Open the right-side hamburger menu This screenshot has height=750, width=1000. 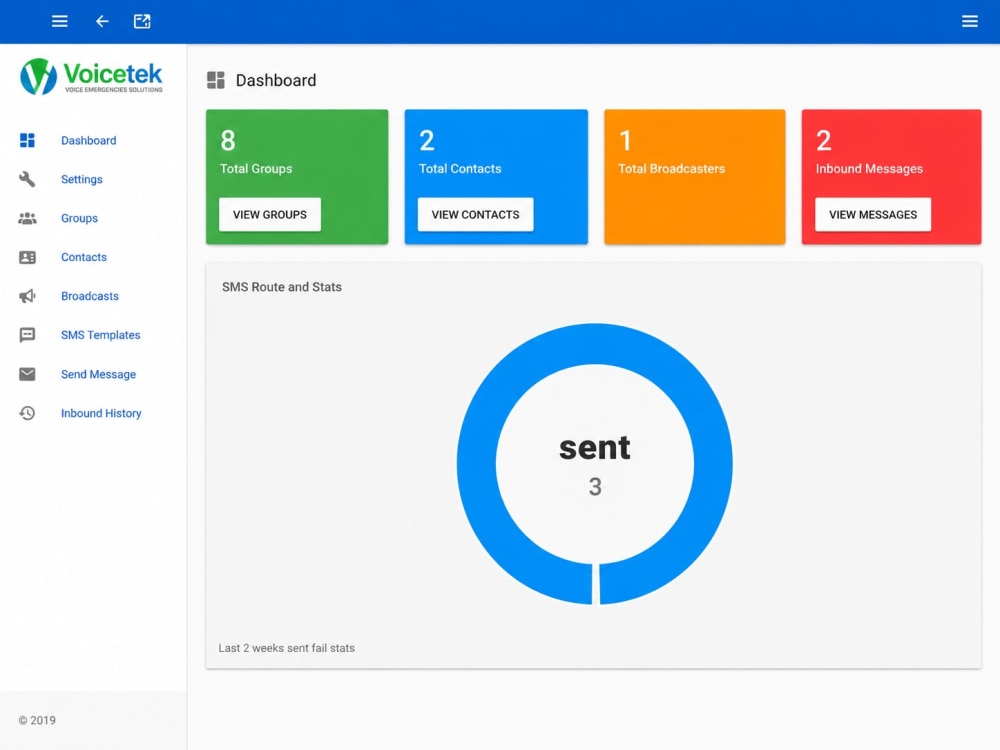pyautogui.click(x=969, y=21)
